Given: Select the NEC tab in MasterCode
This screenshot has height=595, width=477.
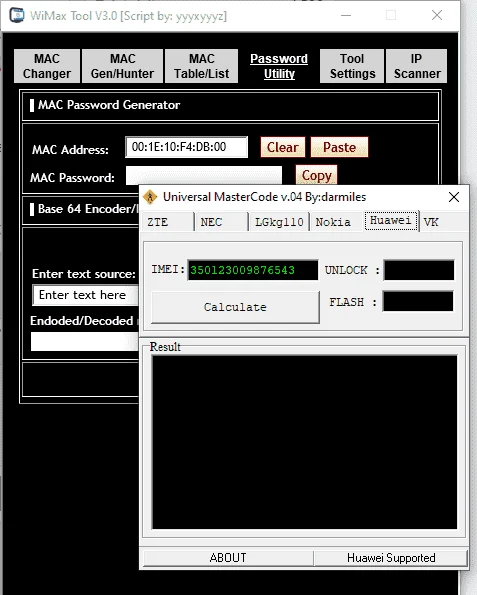Looking at the screenshot, I should [x=221, y=222].
